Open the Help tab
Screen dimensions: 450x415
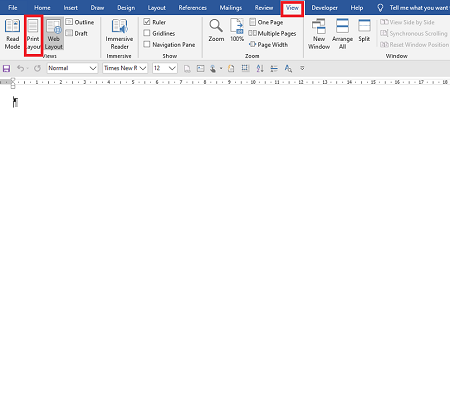[x=357, y=8]
